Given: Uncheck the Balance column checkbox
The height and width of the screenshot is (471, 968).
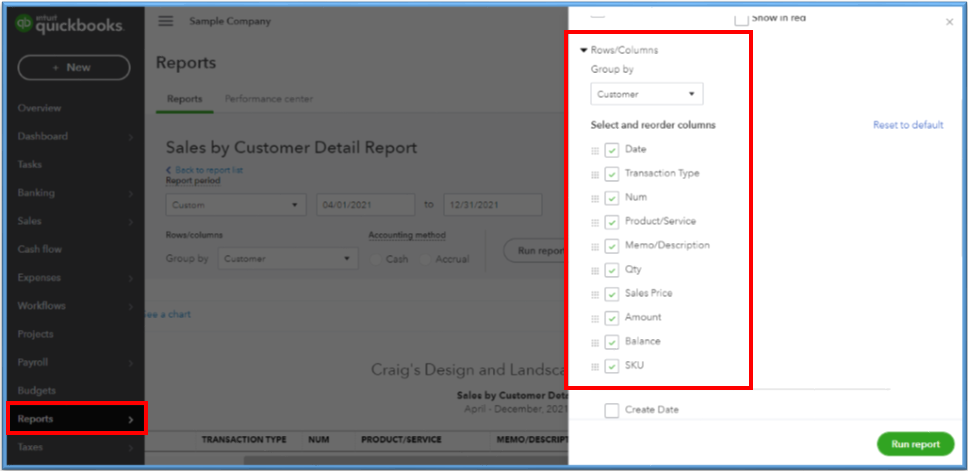Looking at the screenshot, I should point(612,342).
